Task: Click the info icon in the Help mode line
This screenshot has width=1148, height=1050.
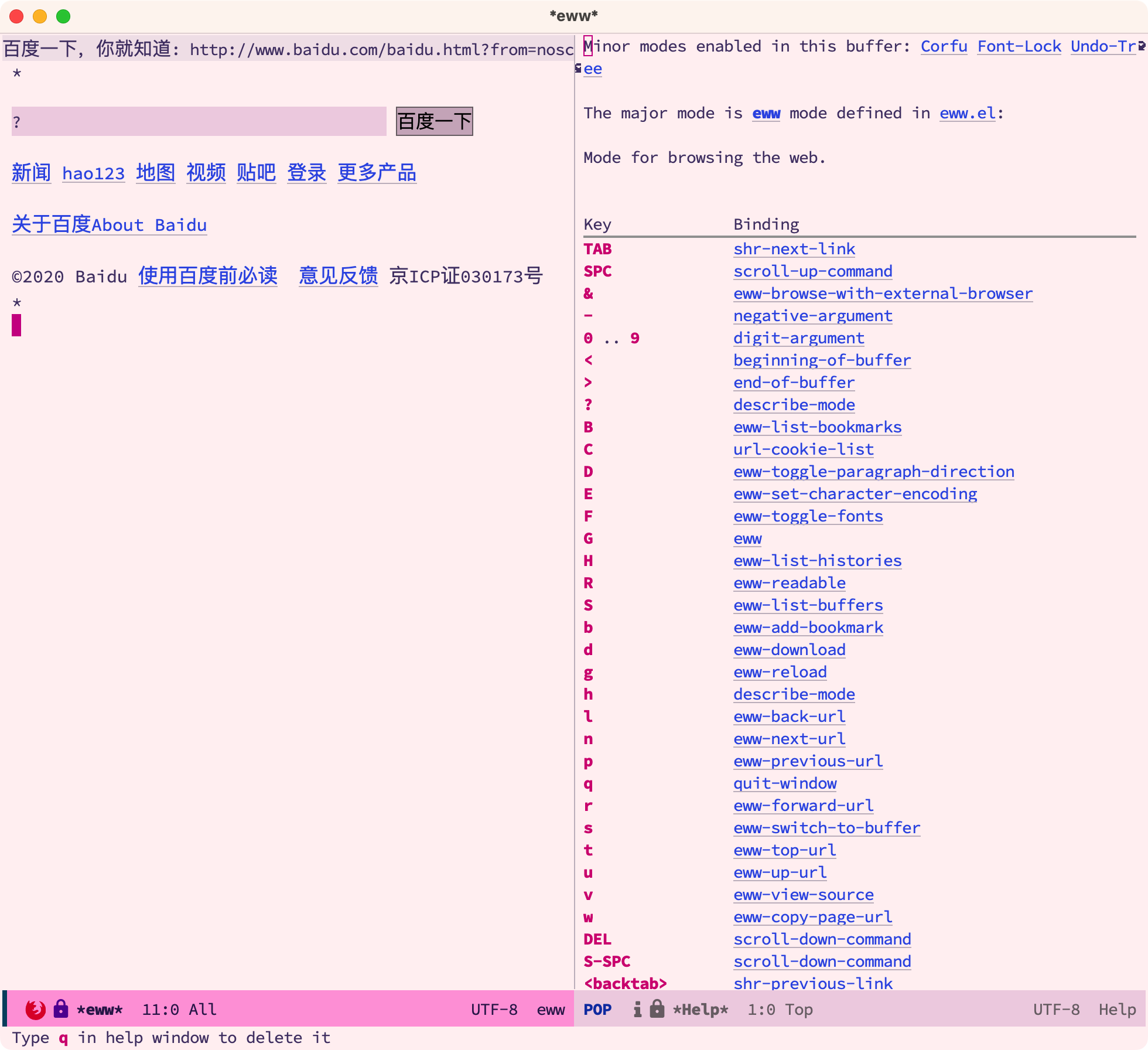Action: pos(638,1009)
